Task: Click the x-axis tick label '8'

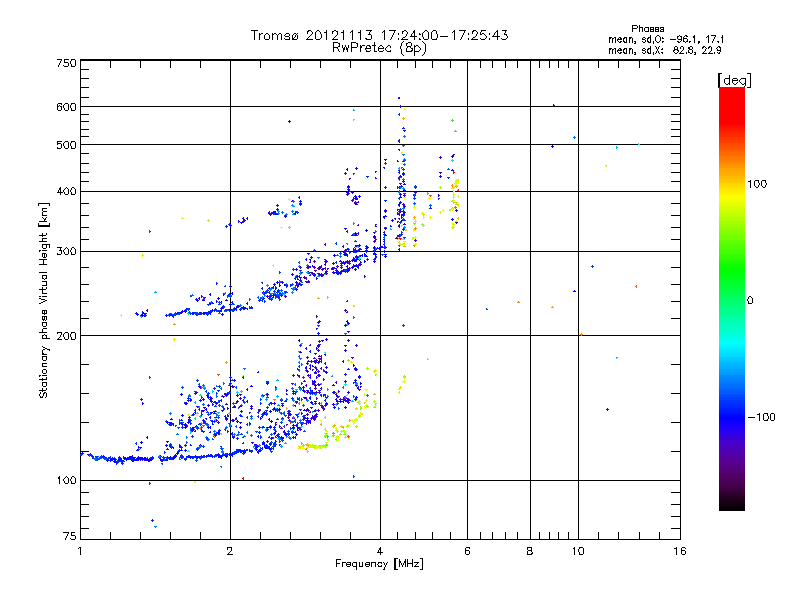Action: (530, 551)
